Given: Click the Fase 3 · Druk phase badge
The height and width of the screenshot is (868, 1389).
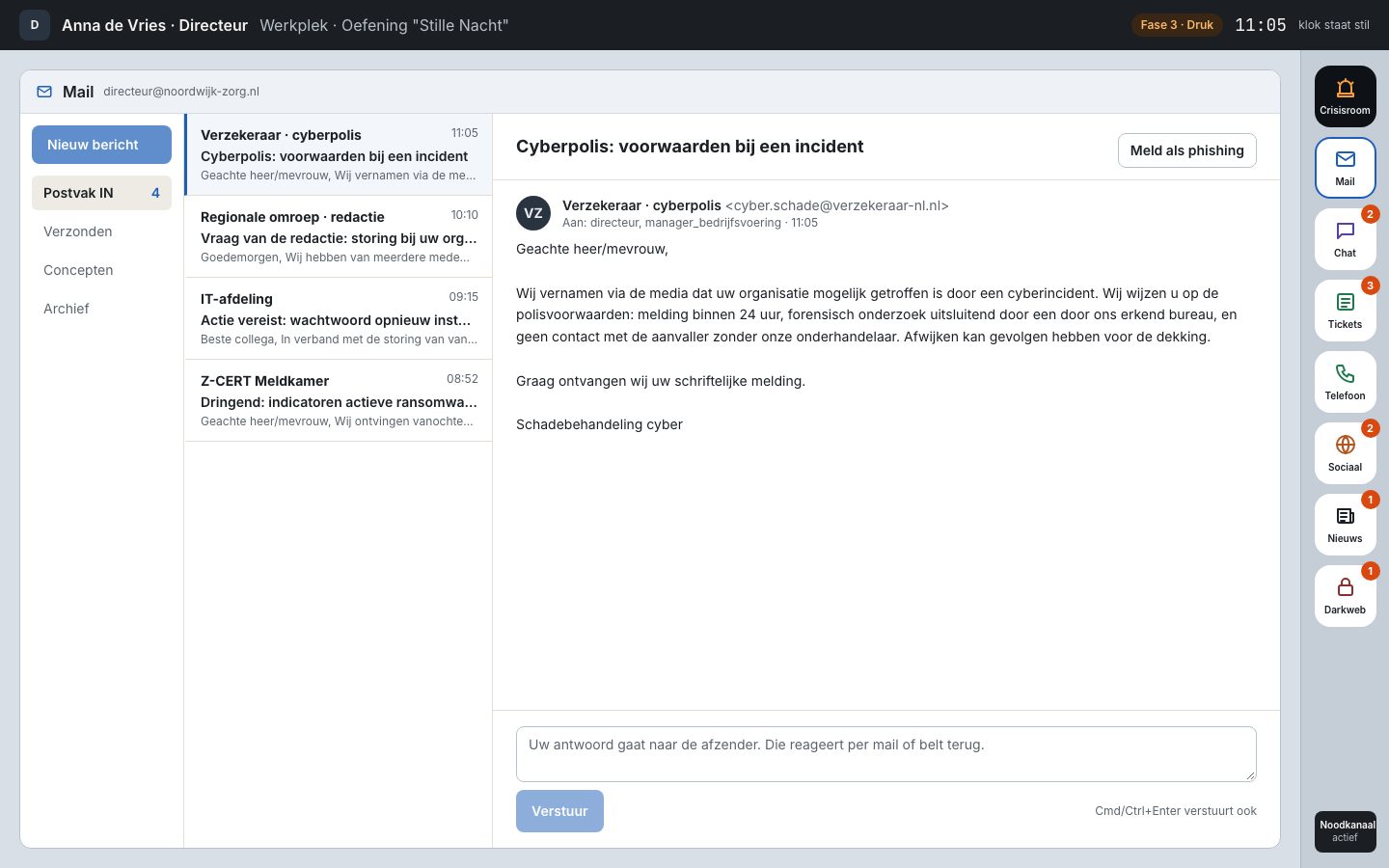Looking at the screenshot, I should (x=1177, y=25).
